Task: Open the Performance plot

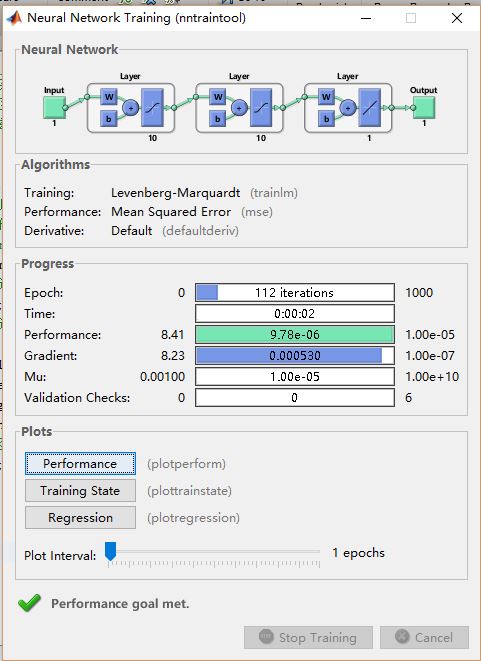Action: [80, 464]
